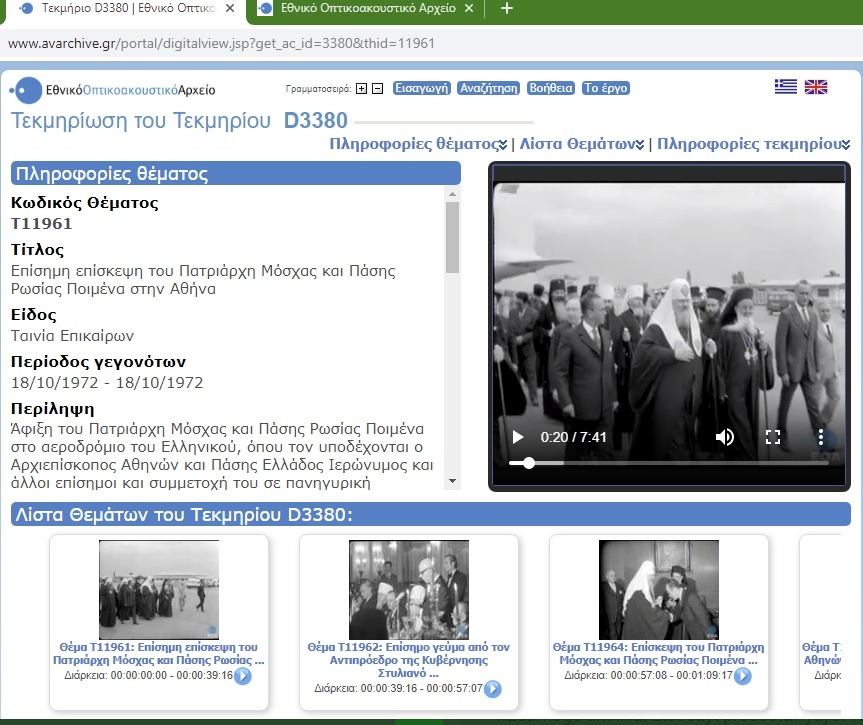Click the Λίστα Θεμάτων του Τεκμηρίου header

click(x=430, y=514)
